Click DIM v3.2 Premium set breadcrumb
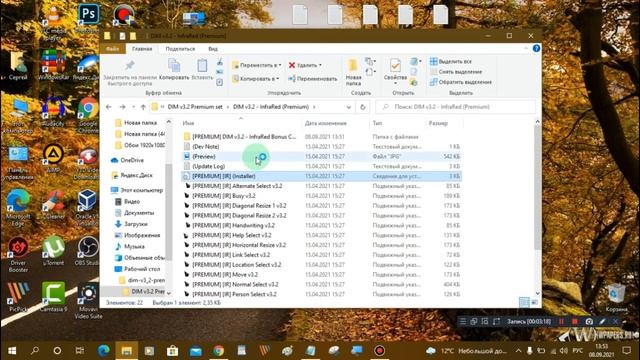640x360 pixels. (x=195, y=107)
